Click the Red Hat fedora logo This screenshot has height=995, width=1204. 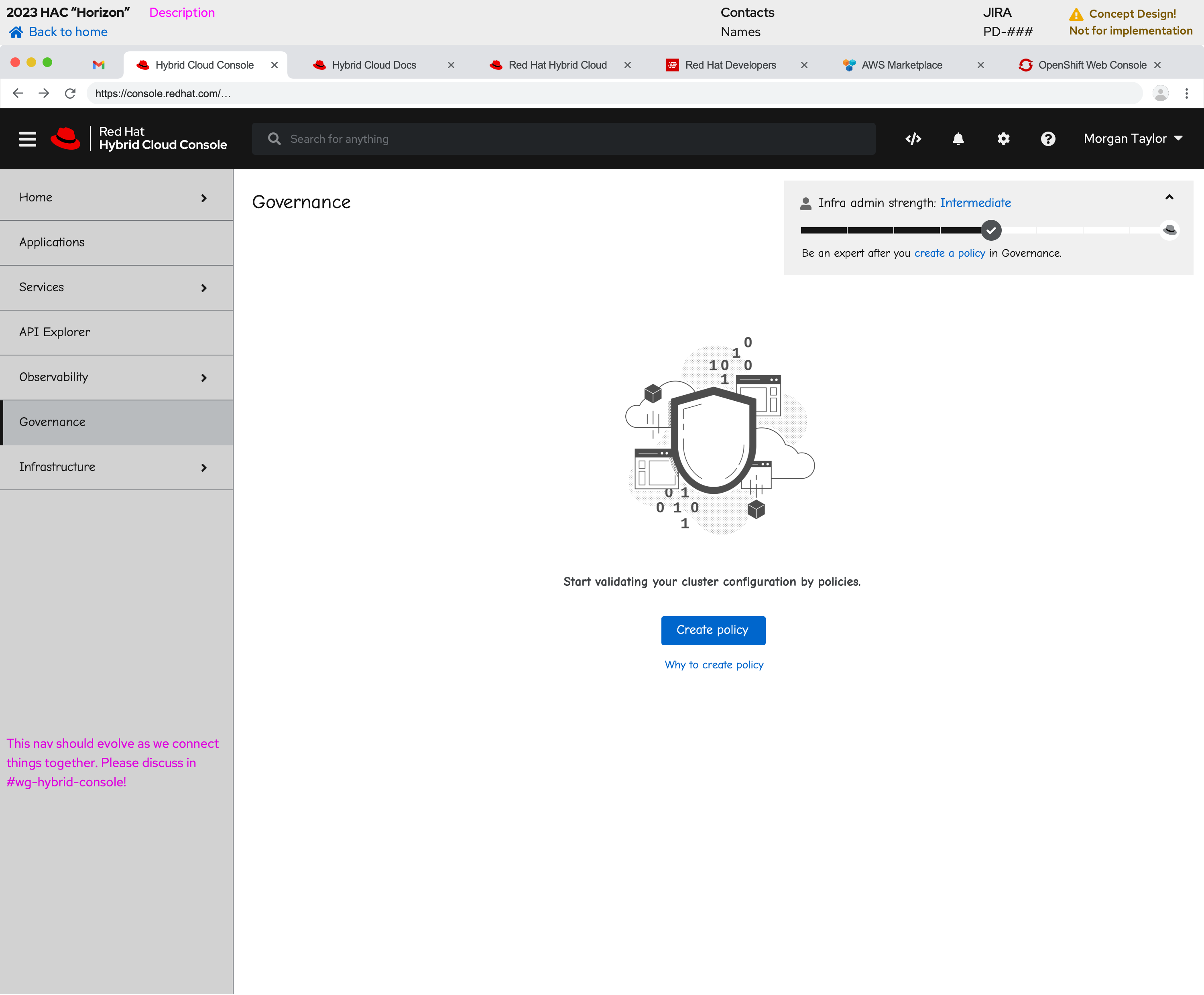pyautogui.click(x=65, y=139)
